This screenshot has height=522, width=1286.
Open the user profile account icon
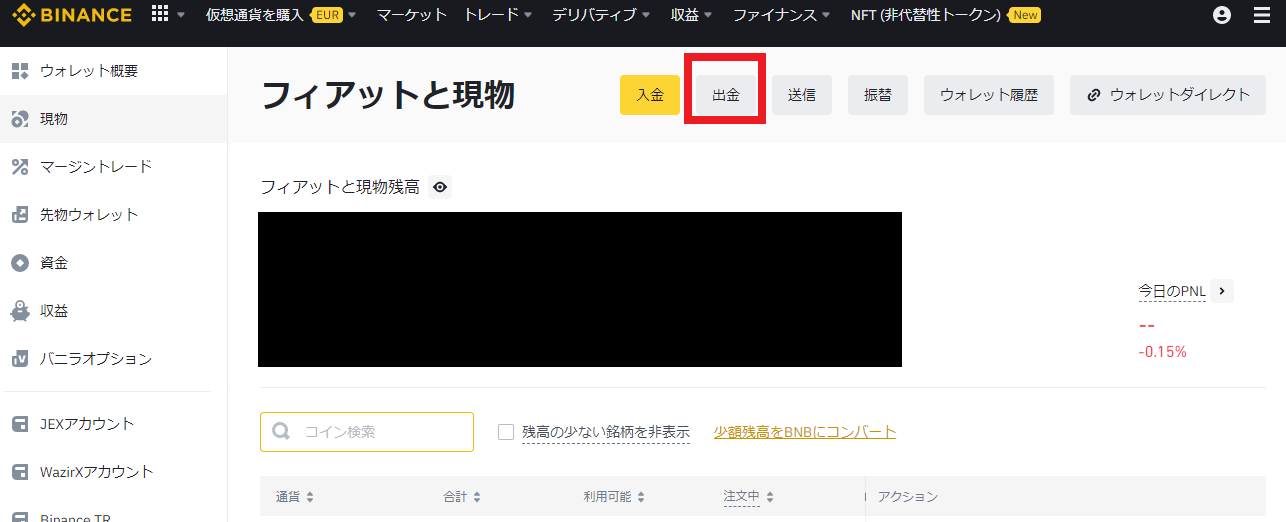(x=1221, y=15)
